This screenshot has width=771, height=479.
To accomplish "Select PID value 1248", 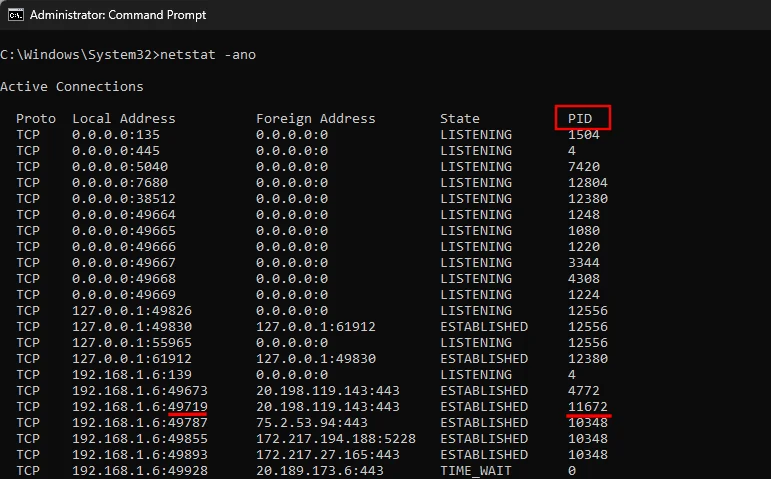I will click(x=584, y=214).
